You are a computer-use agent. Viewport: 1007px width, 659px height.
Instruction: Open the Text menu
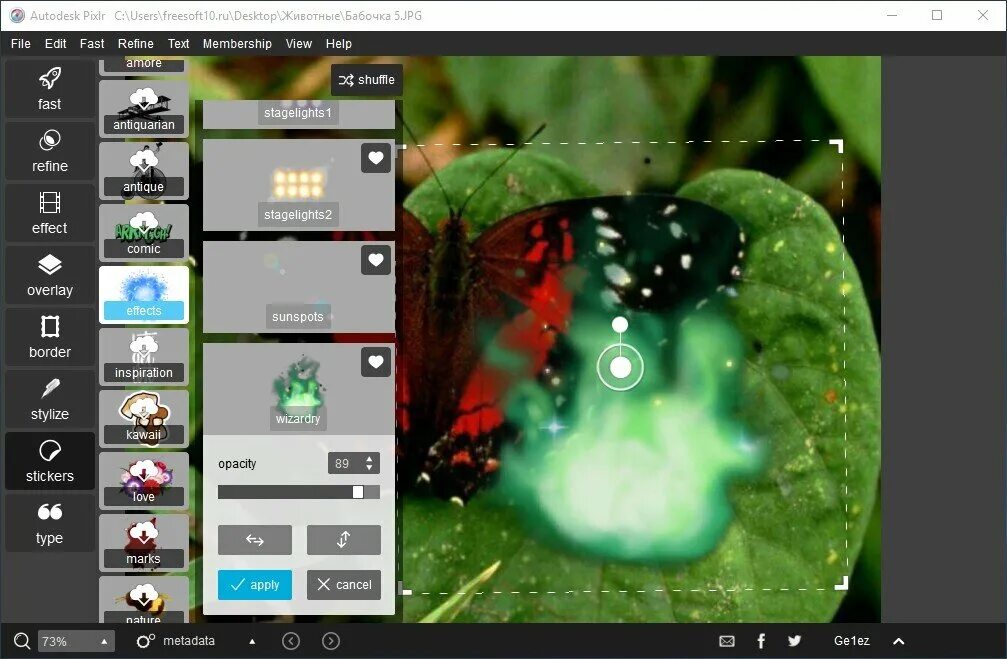[179, 44]
